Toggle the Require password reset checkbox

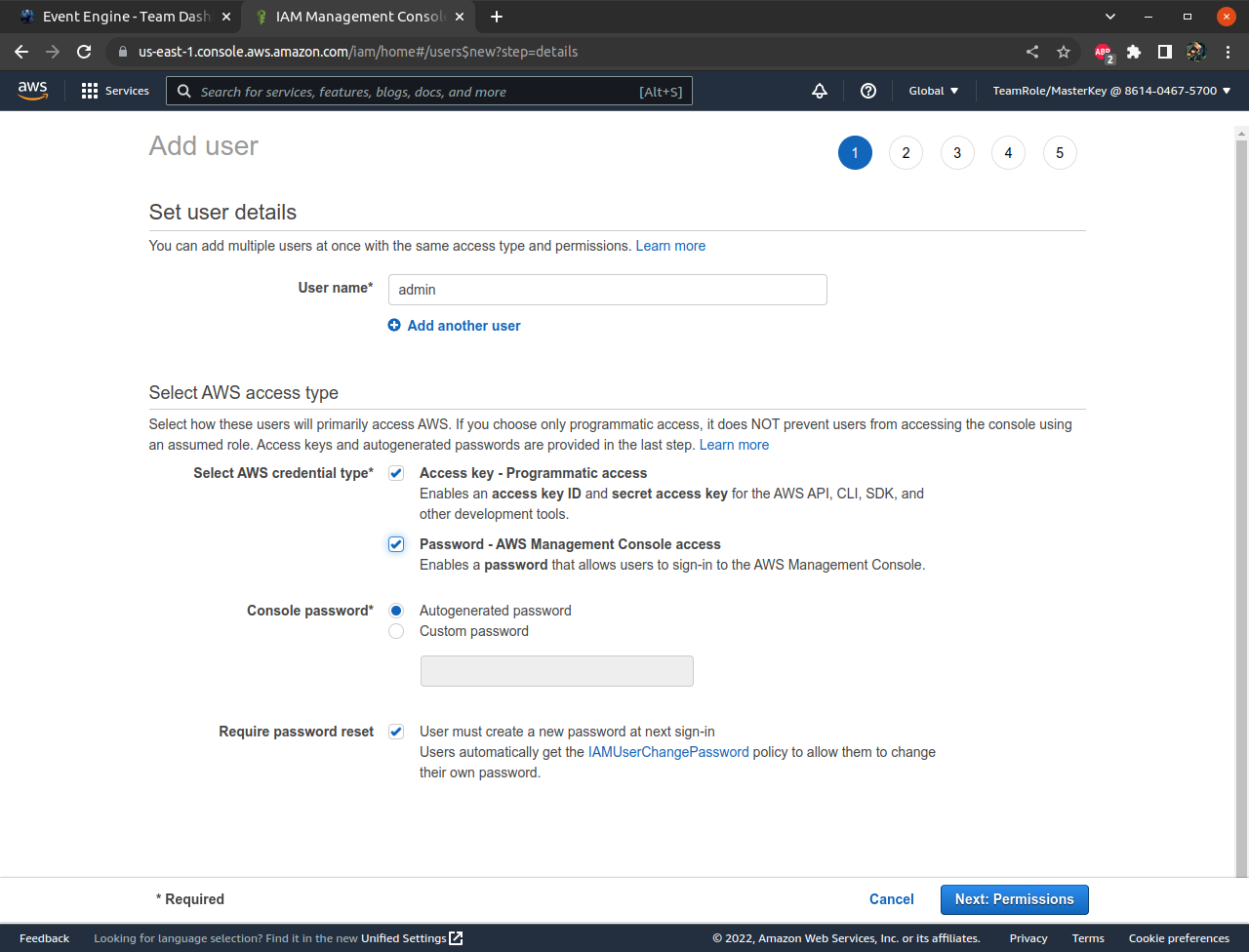point(396,732)
